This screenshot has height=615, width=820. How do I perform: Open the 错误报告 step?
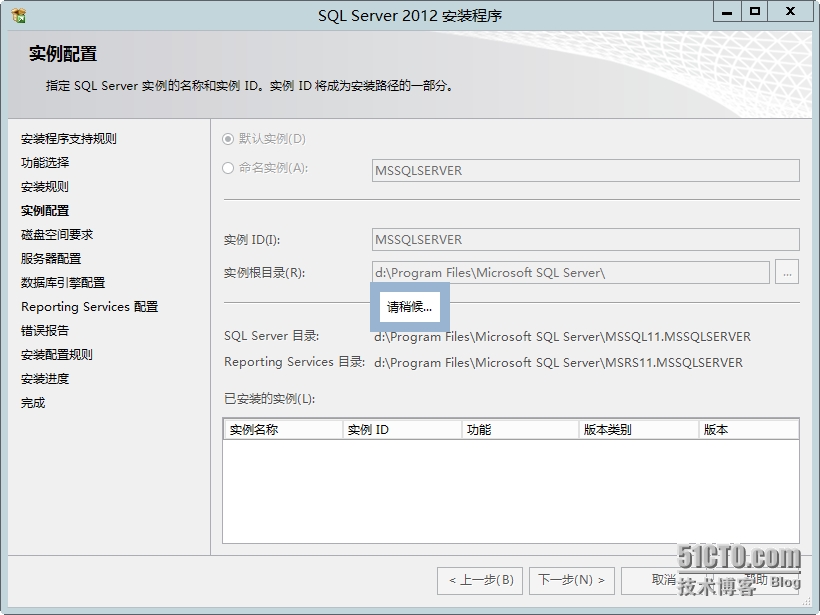coord(45,331)
